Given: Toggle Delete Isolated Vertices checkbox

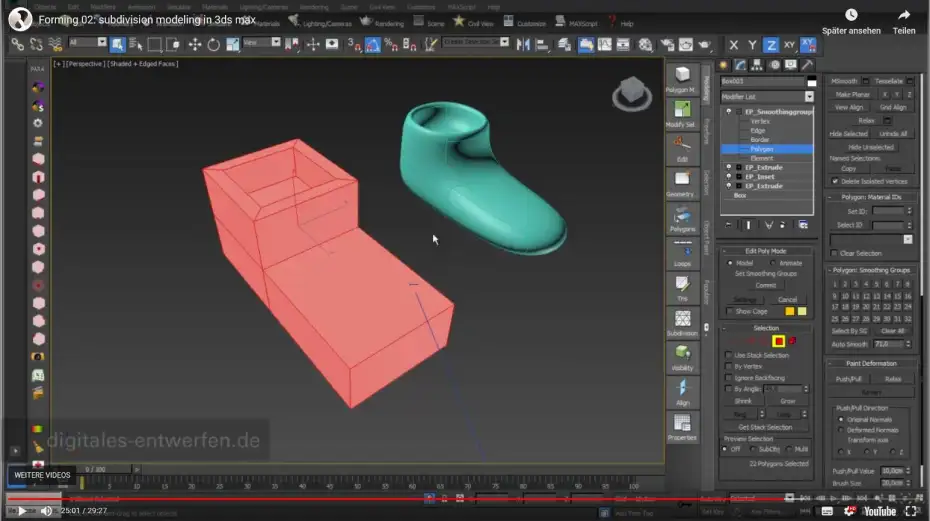Looking at the screenshot, I should click(x=835, y=181).
